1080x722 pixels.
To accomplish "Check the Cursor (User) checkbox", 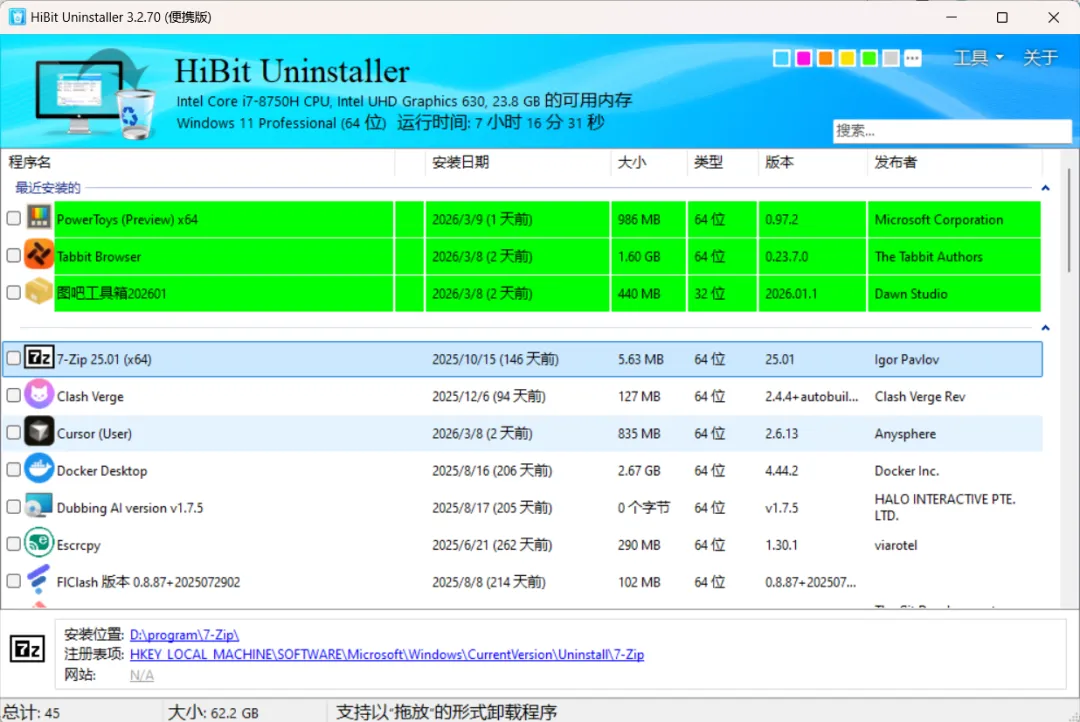I will (14, 433).
